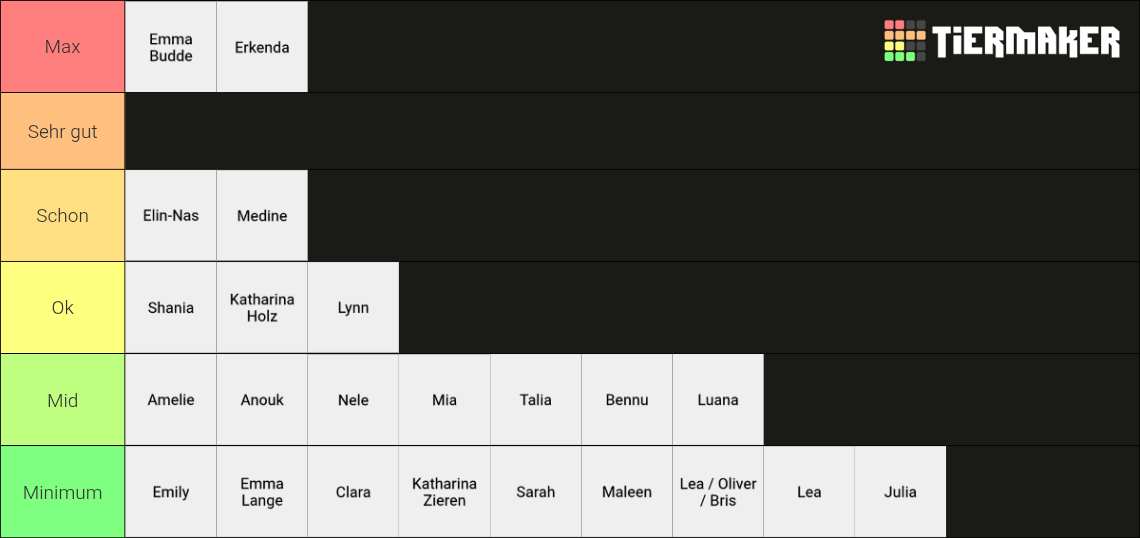
Task: Click the Lynn tile in Ok row
Action: click(353, 308)
